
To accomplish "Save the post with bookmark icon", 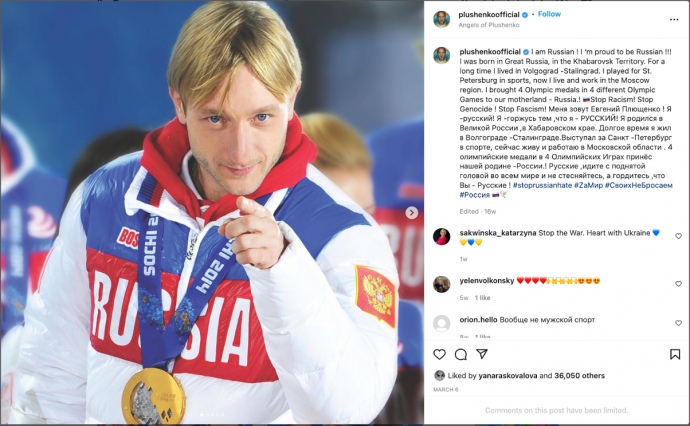I will pos(675,354).
